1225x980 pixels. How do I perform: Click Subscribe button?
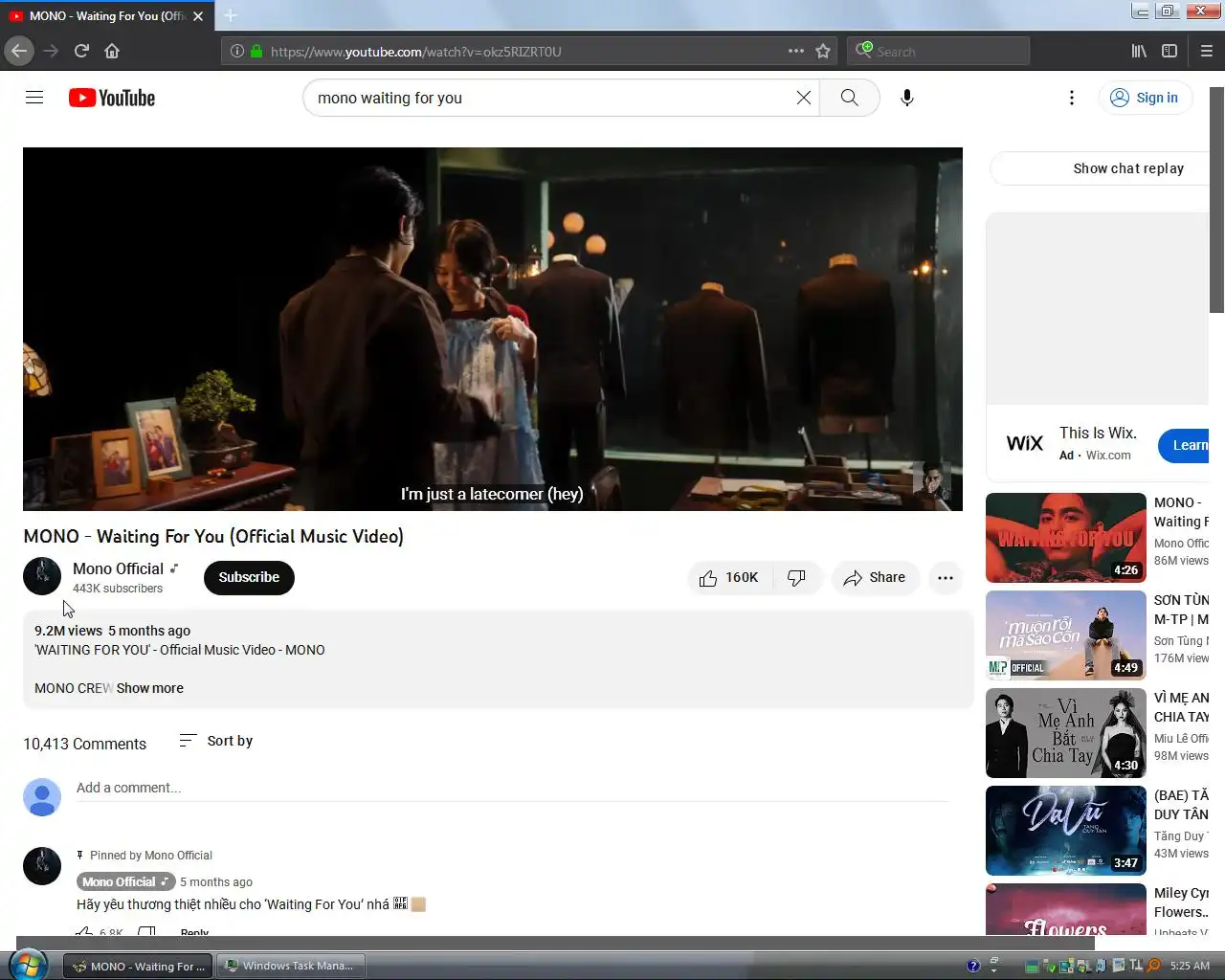pyautogui.click(x=249, y=577)
